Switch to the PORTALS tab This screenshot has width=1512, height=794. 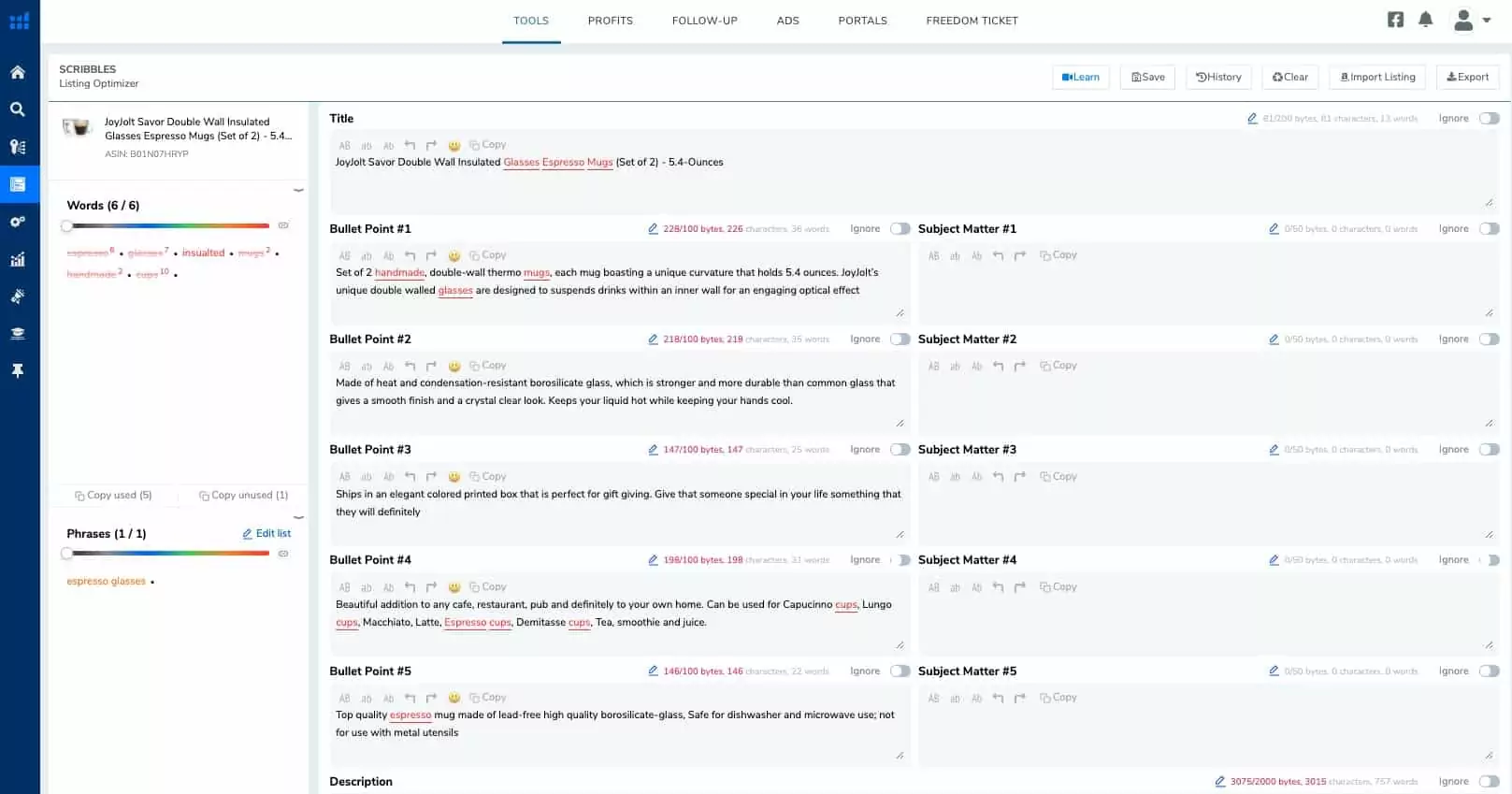863,21
